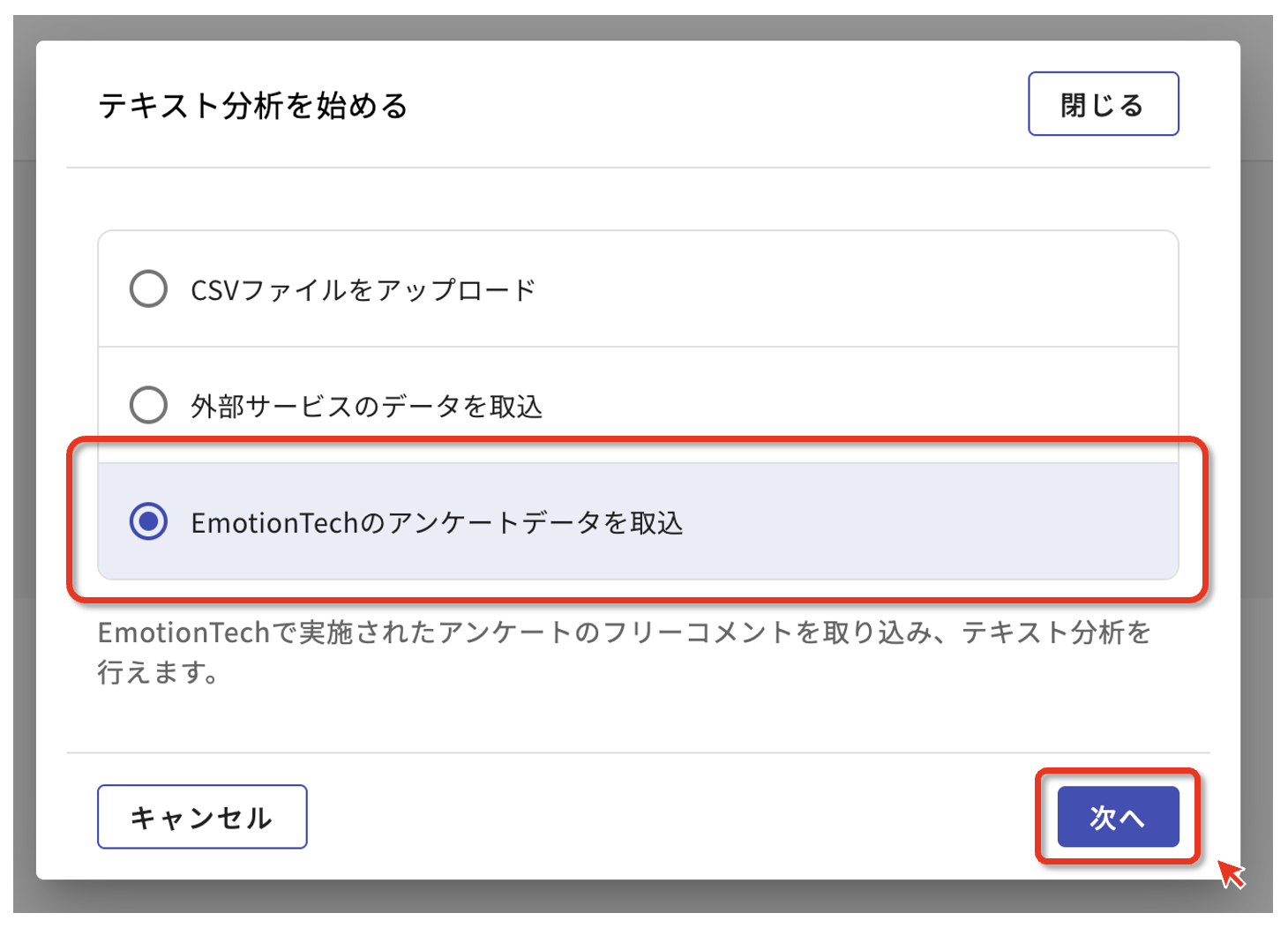
Task: Click the selected EmotionTech radio button
Action: [148, 521]
